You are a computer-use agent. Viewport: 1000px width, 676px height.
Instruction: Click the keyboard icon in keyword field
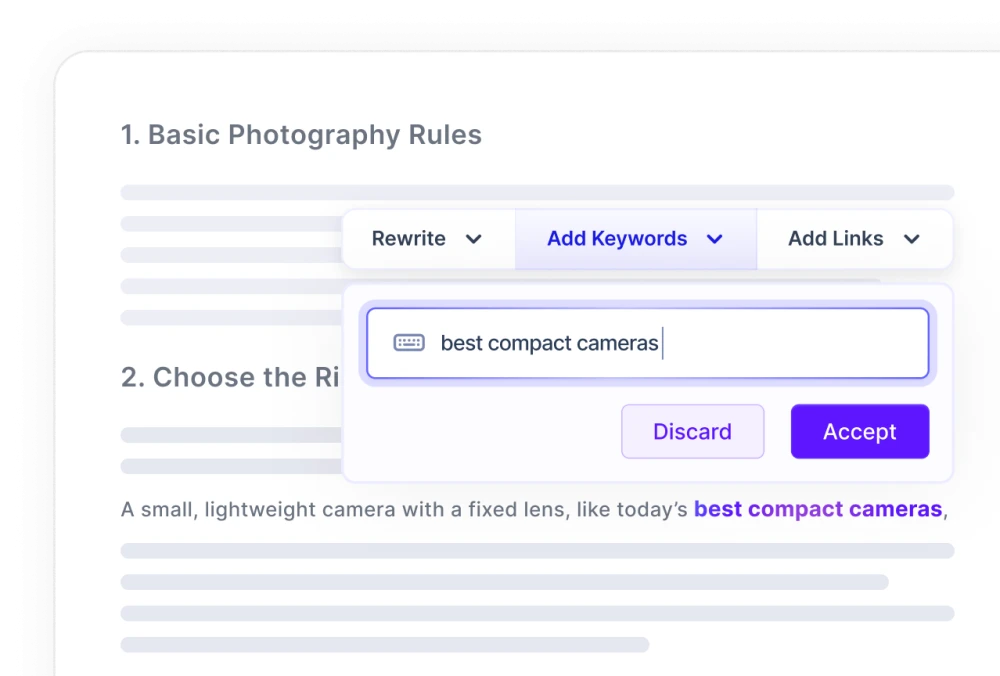click(409, 343)
